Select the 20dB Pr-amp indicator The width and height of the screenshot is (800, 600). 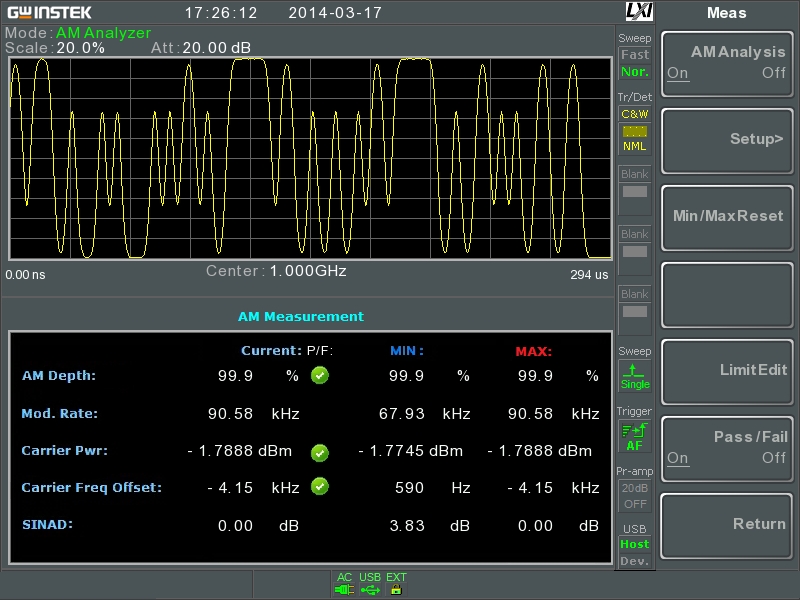tap(635, 488)
